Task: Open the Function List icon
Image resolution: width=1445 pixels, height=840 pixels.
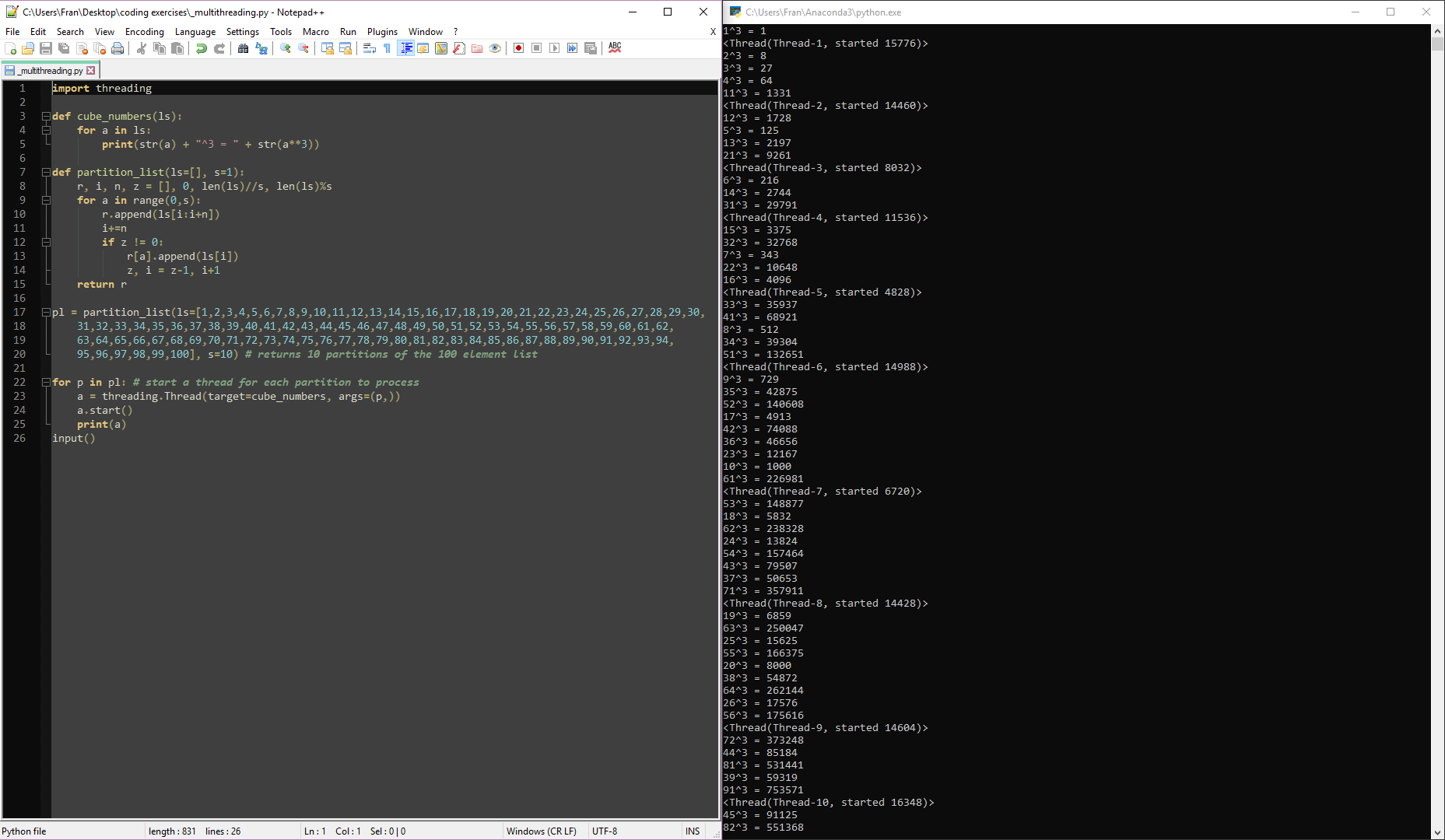Action: (459, 48)
